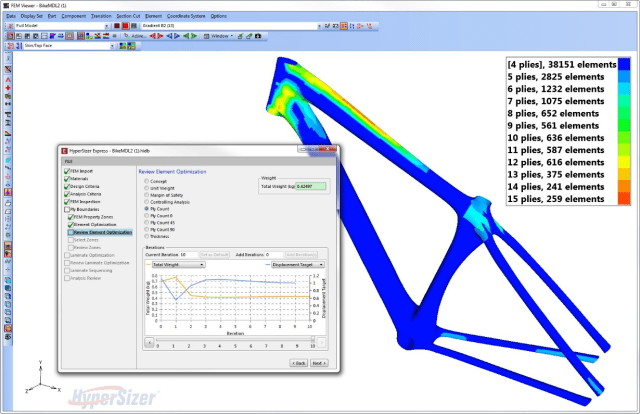Screen dimensions: 640x414
Task: Click second colored grid icon after Skin/Top Face
Action: [x=131, y=46]
